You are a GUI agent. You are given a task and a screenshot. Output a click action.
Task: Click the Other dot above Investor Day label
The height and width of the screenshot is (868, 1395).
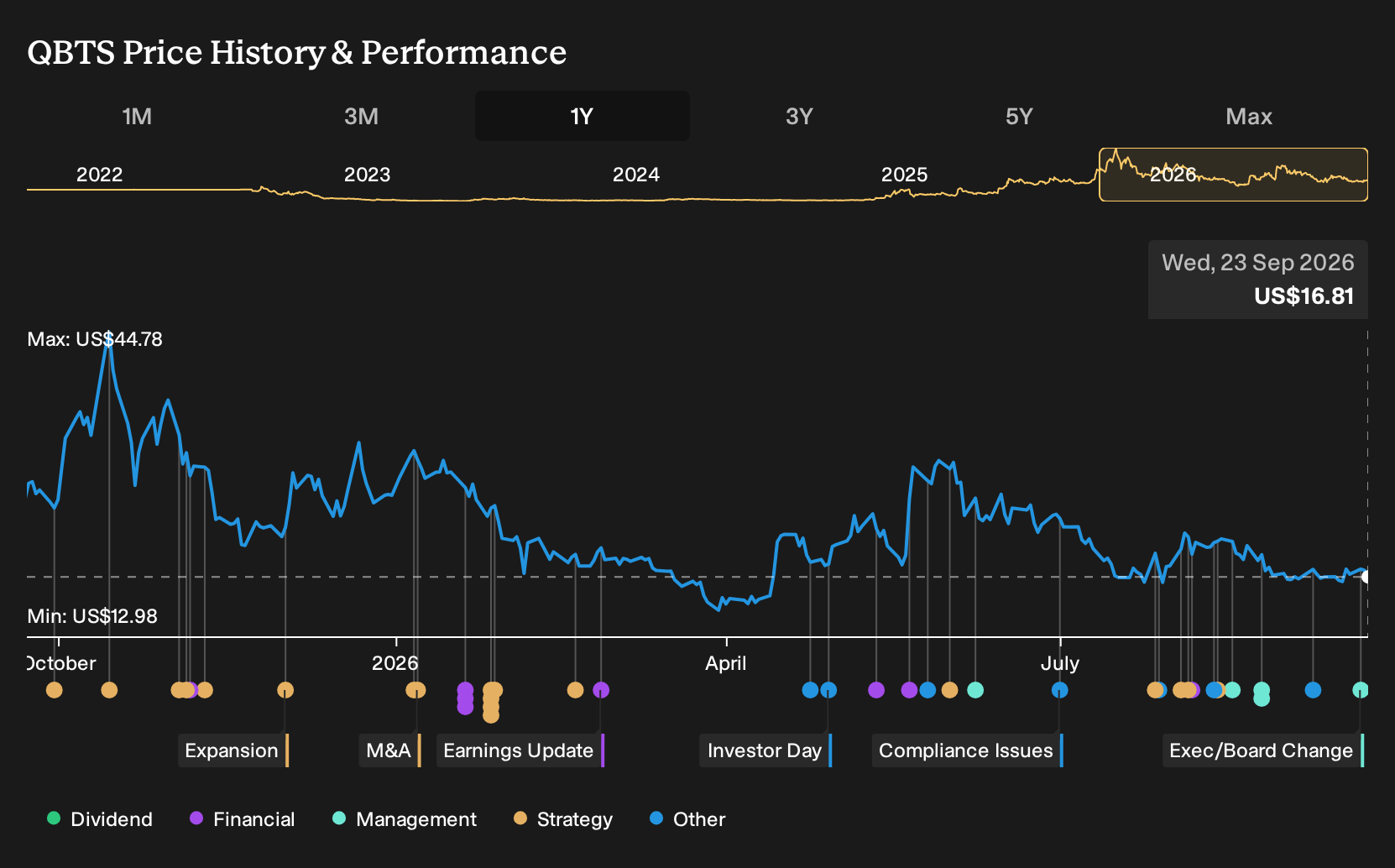coord(828,690)
